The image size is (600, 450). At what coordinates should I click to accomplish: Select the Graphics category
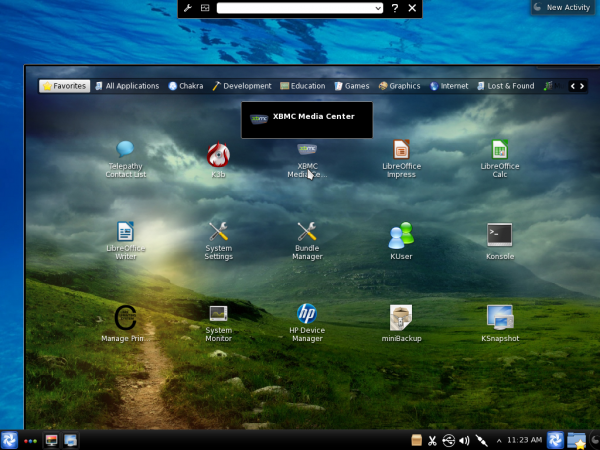[399, 86]
